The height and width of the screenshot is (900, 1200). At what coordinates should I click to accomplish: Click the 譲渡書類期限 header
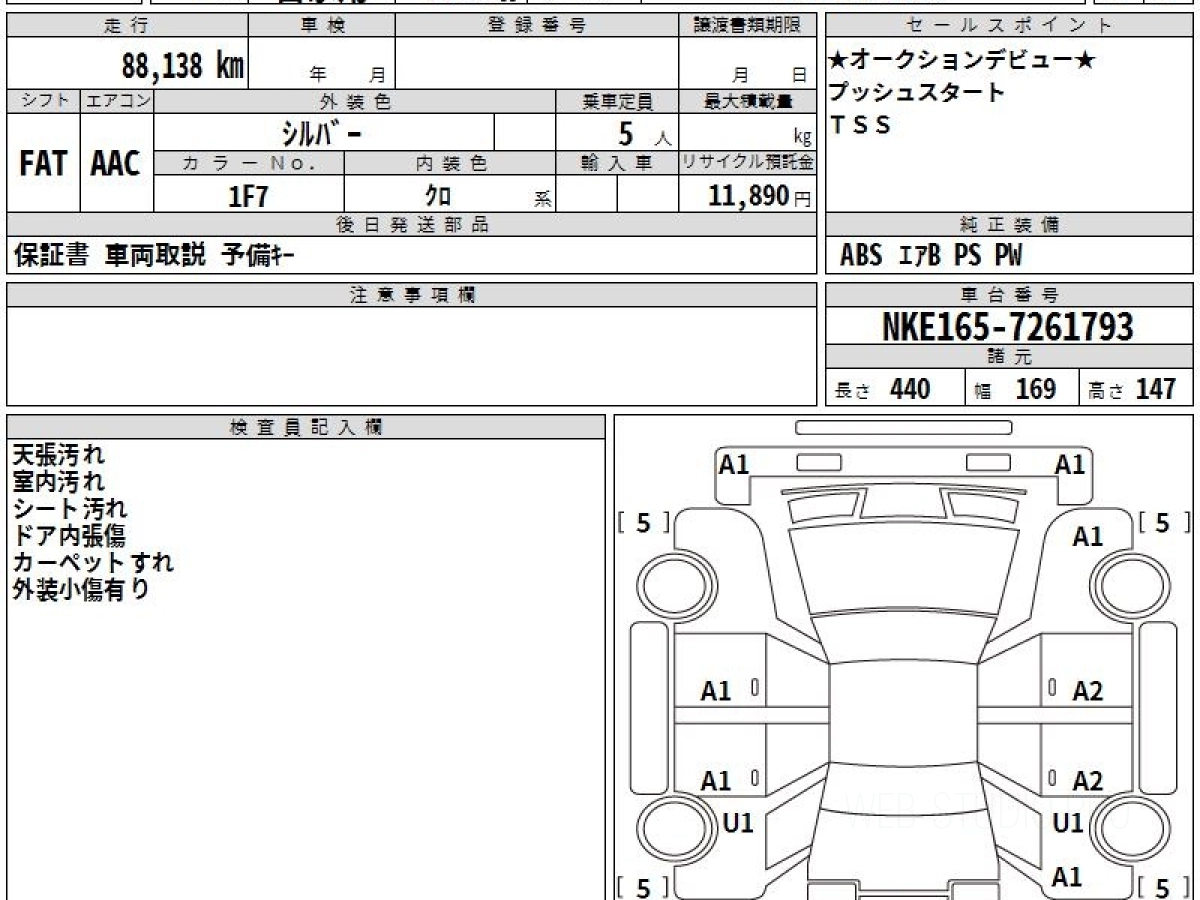[x=747, y=26]
